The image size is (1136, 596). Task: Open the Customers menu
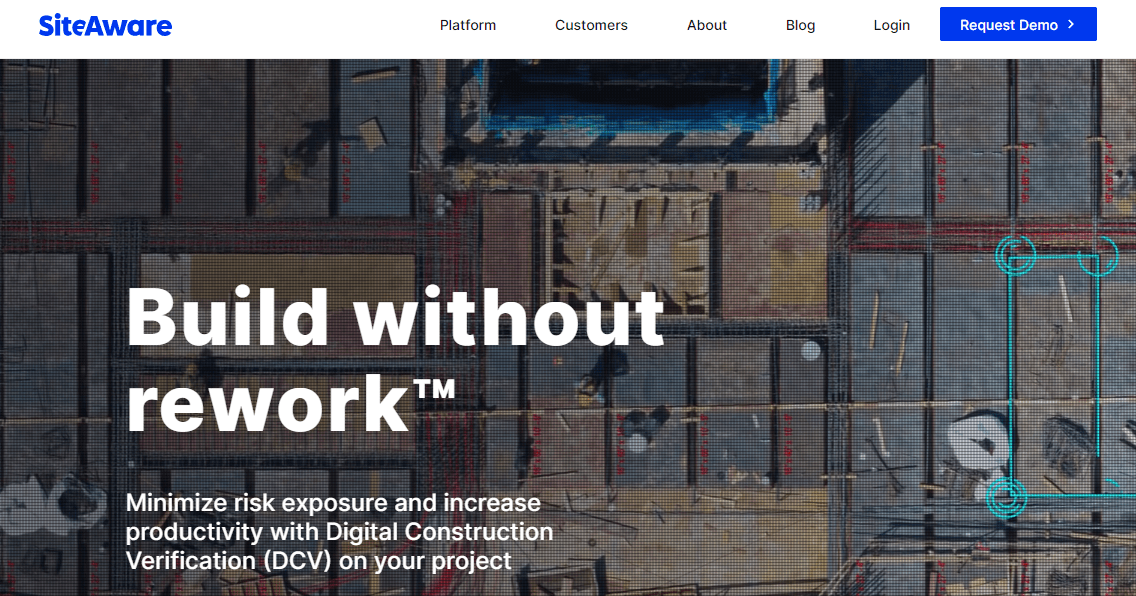[591, 25]
